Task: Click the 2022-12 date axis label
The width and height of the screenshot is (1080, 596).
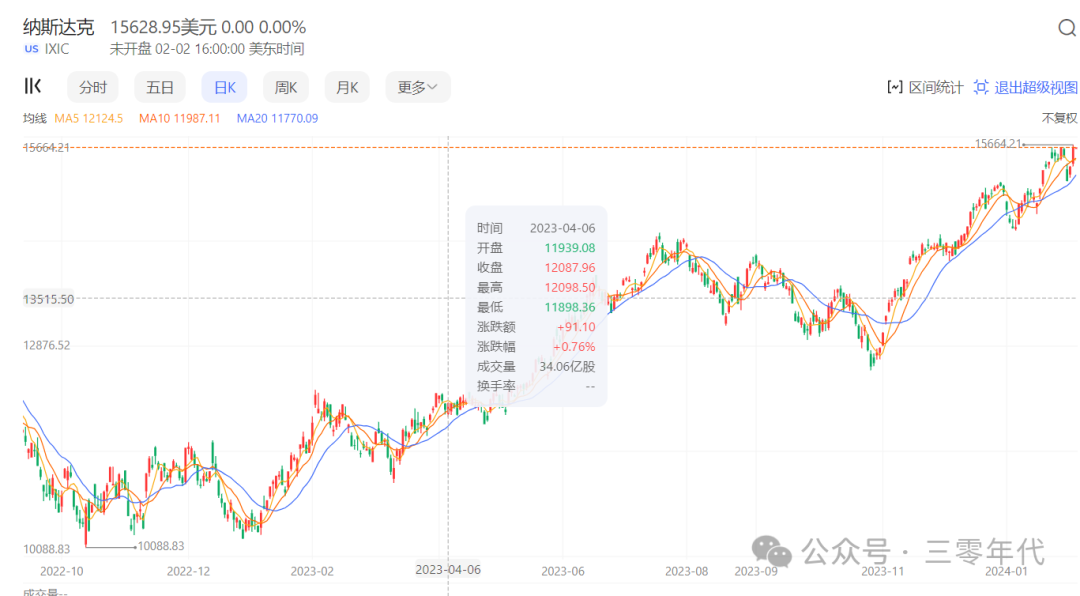Action: pyautogui.click(x=188, y=571)
